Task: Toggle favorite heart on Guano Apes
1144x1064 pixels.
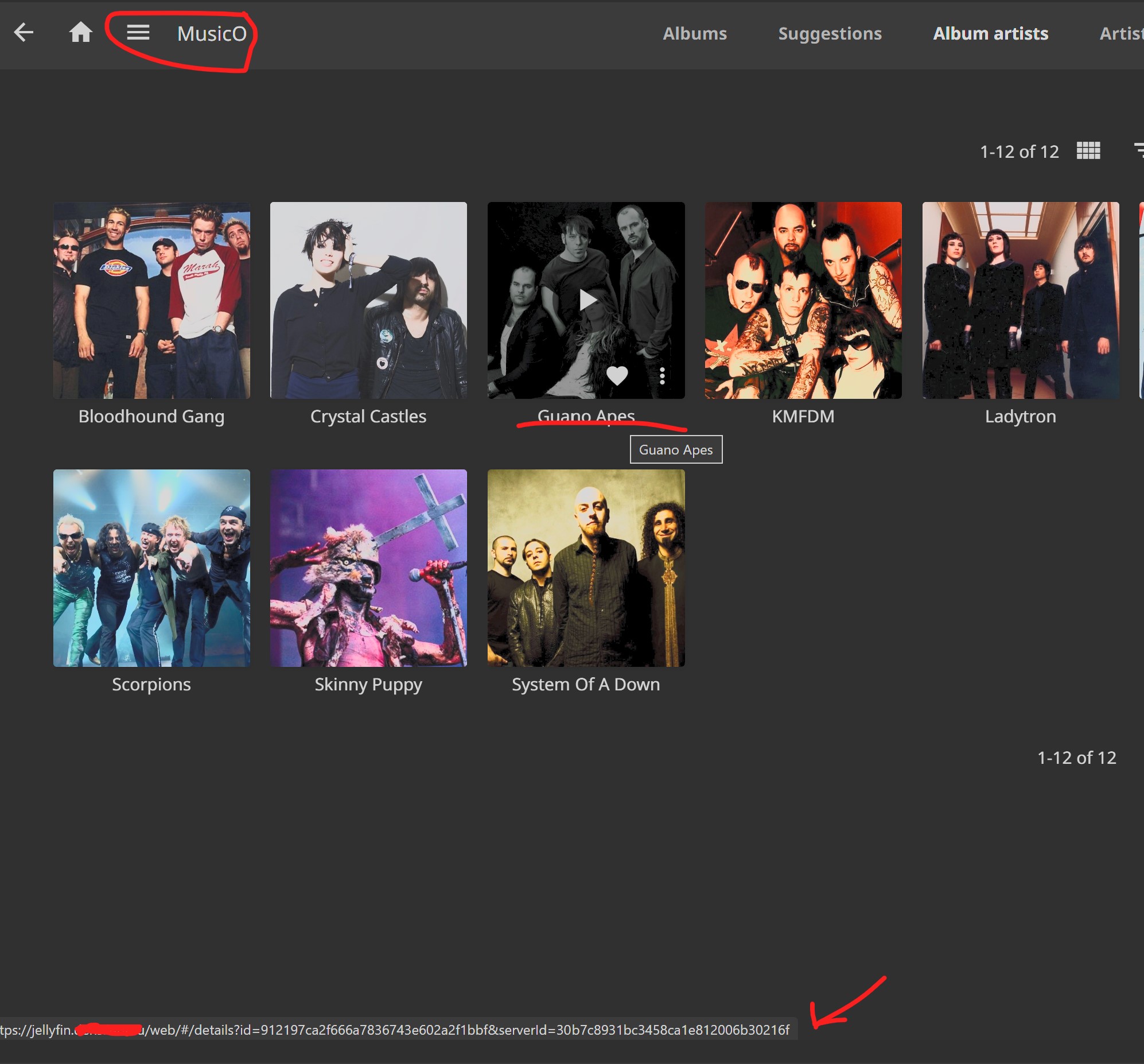Action: click(617, 375)
